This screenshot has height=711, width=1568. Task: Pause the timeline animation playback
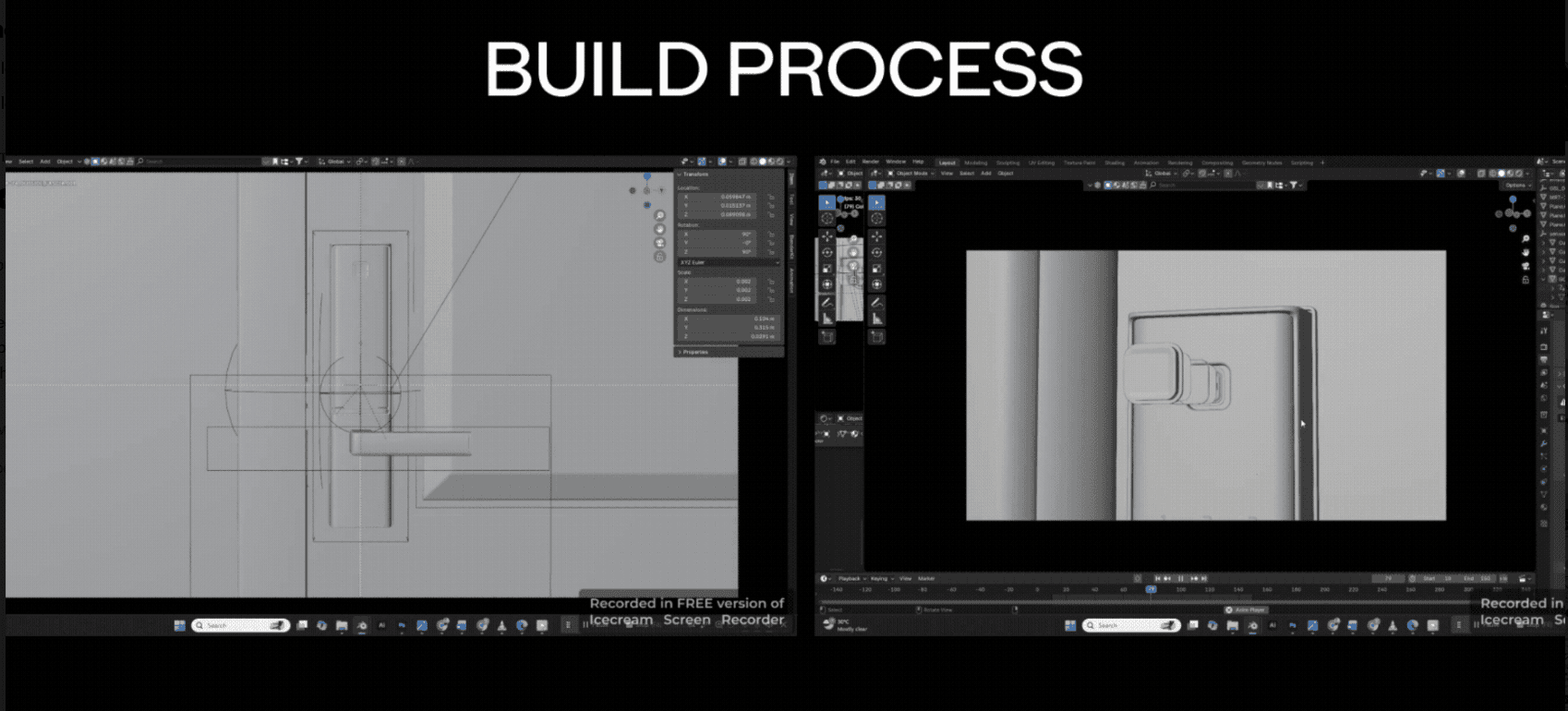1180,578
